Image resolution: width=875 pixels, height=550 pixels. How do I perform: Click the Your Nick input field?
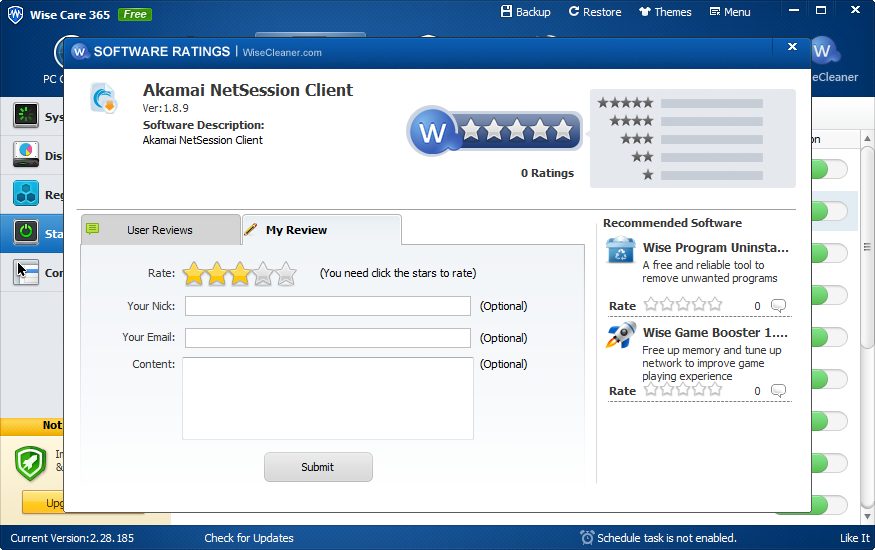click(x=328, y=306)
